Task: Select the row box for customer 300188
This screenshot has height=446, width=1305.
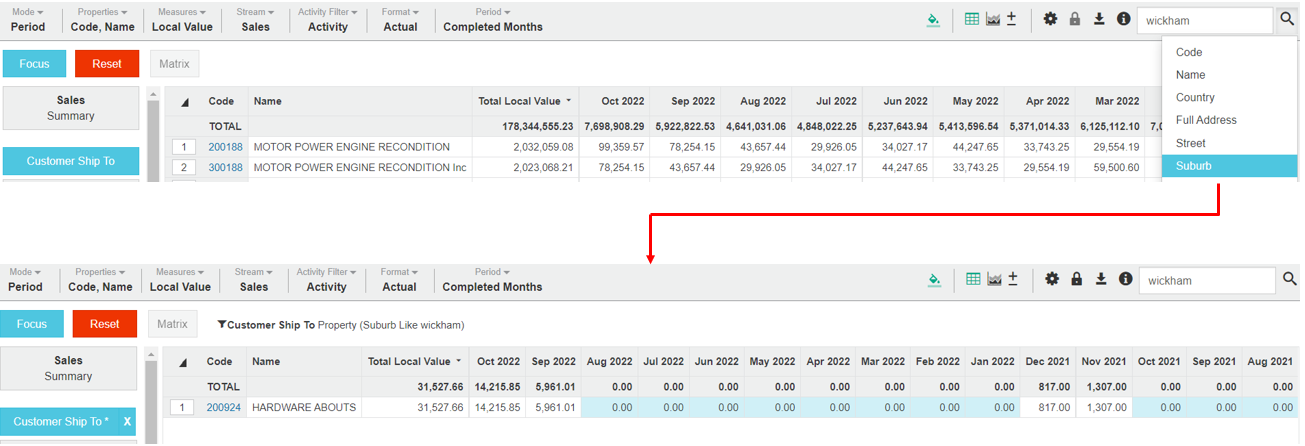Action: click(184, 168)
